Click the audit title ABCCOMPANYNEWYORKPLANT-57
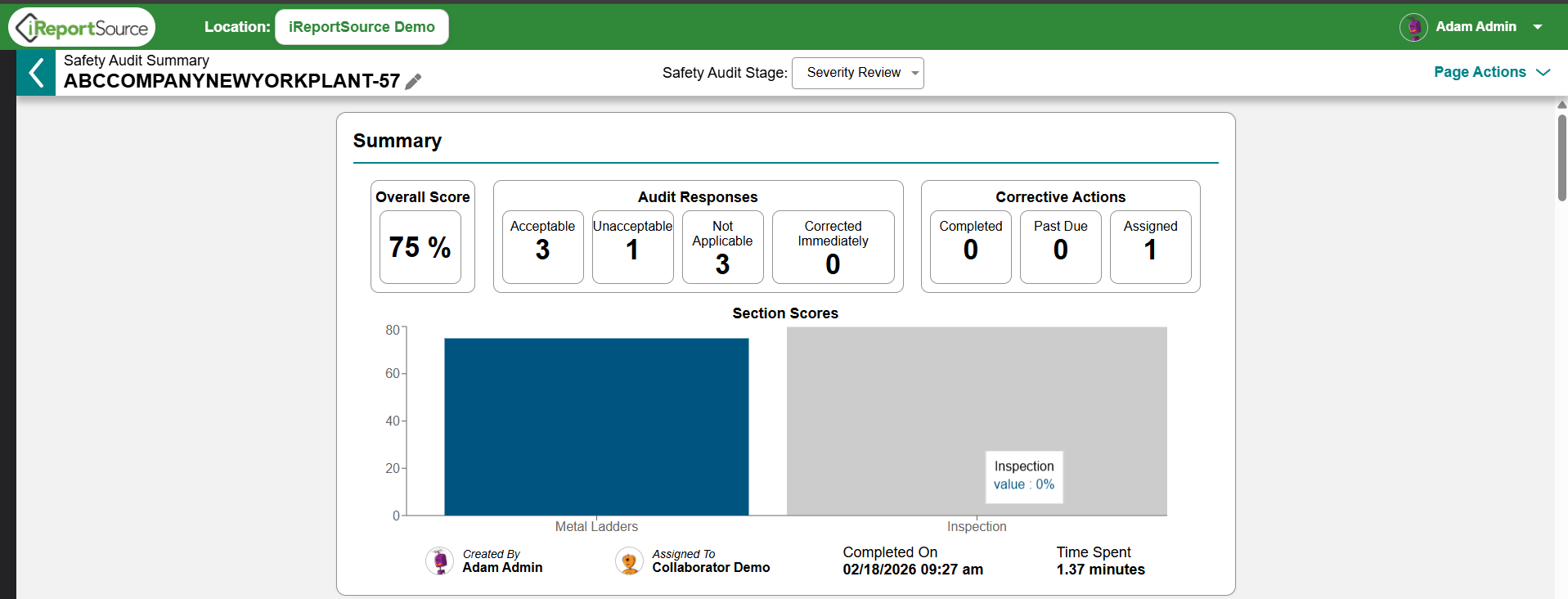The image size is (1568, 599). click(x=232, y=81)
